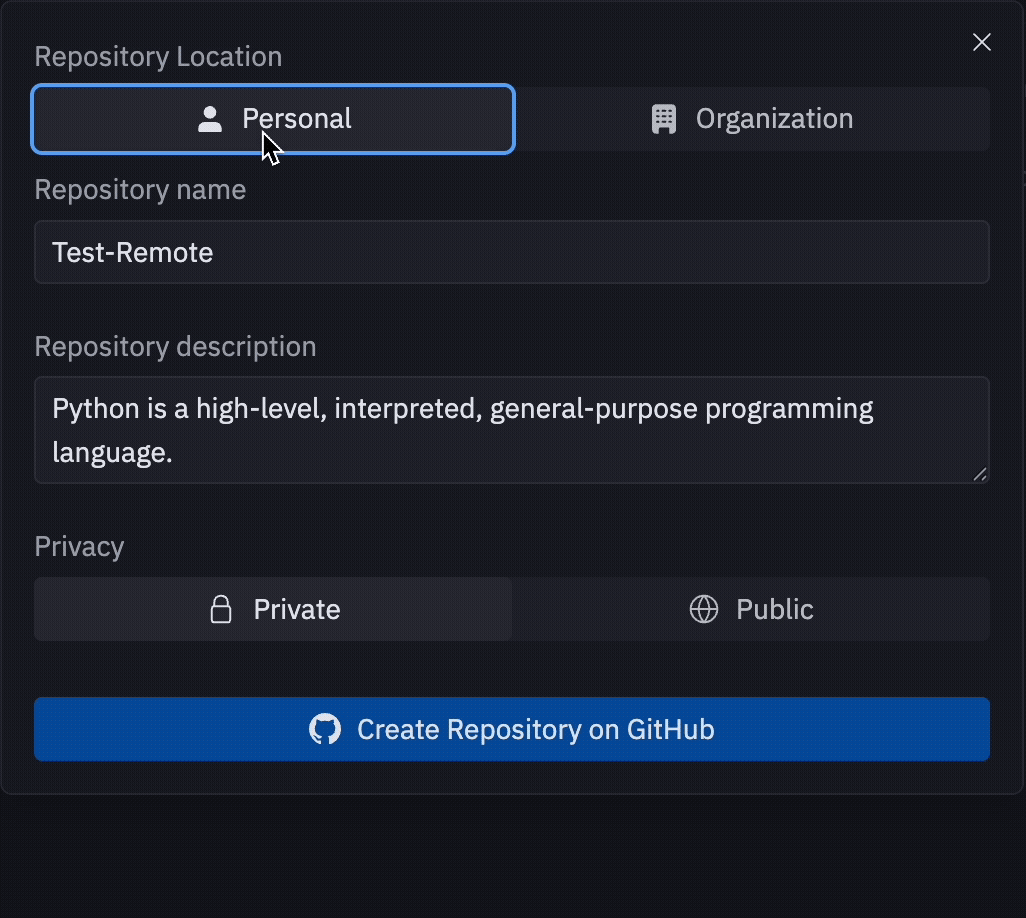1026x918 pixels.
Task: Choose Public privacy option
Action: pyautogui.click(x=752, y=609)
